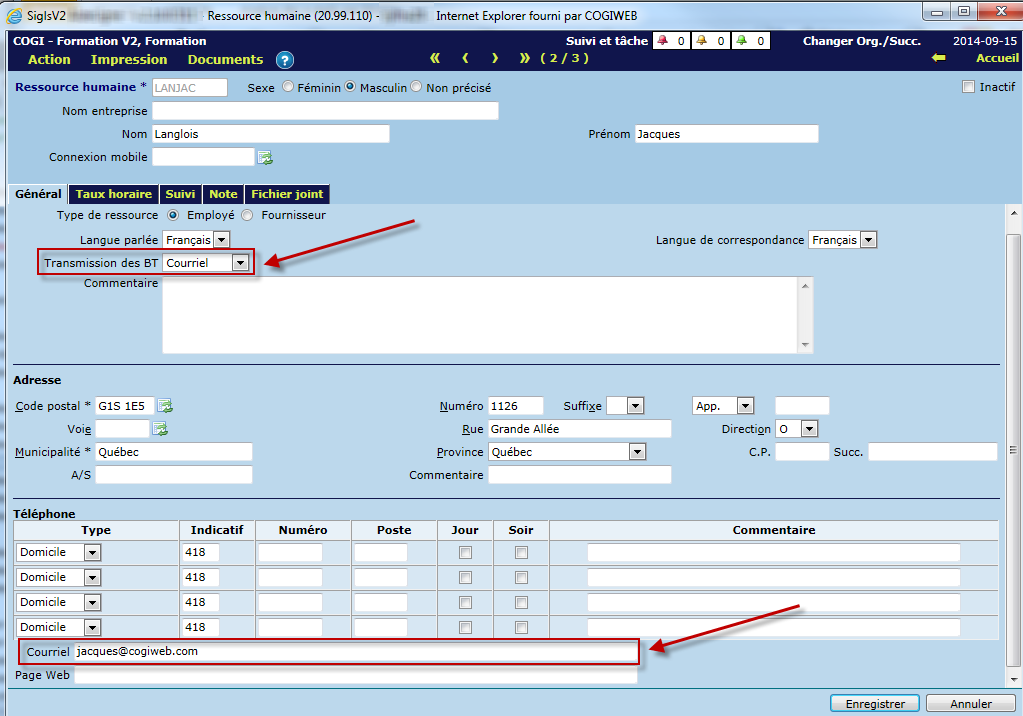Go to the first record arrow

coord(435,59)
